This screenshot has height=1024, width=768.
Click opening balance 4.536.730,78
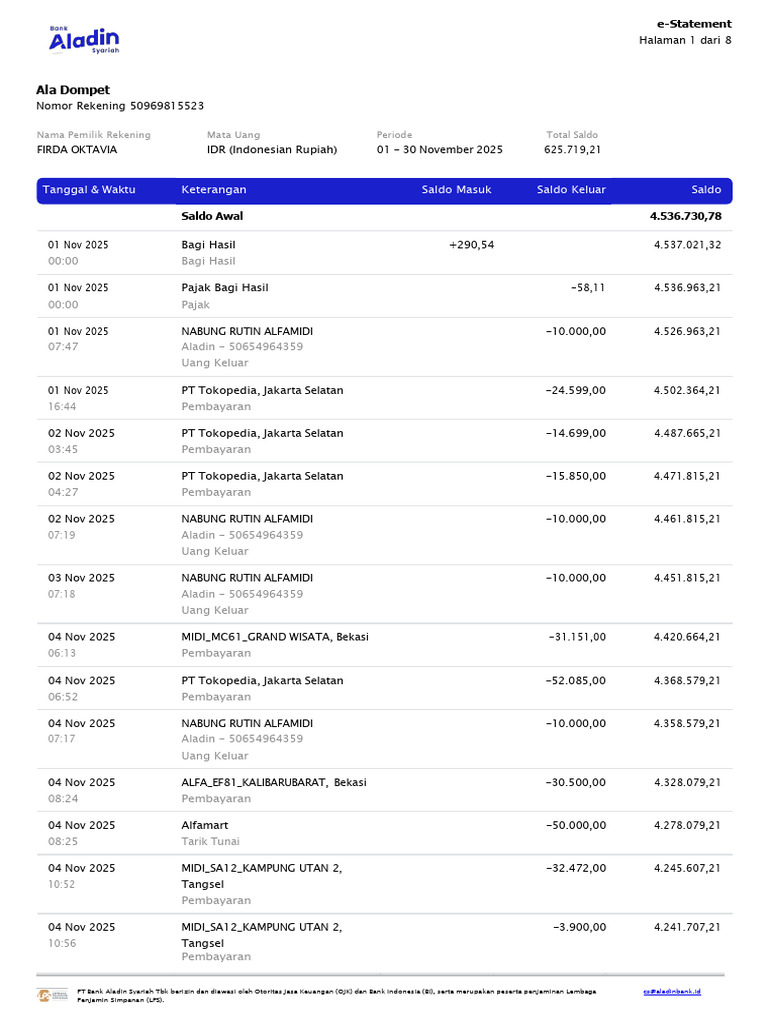pos(686,216)
